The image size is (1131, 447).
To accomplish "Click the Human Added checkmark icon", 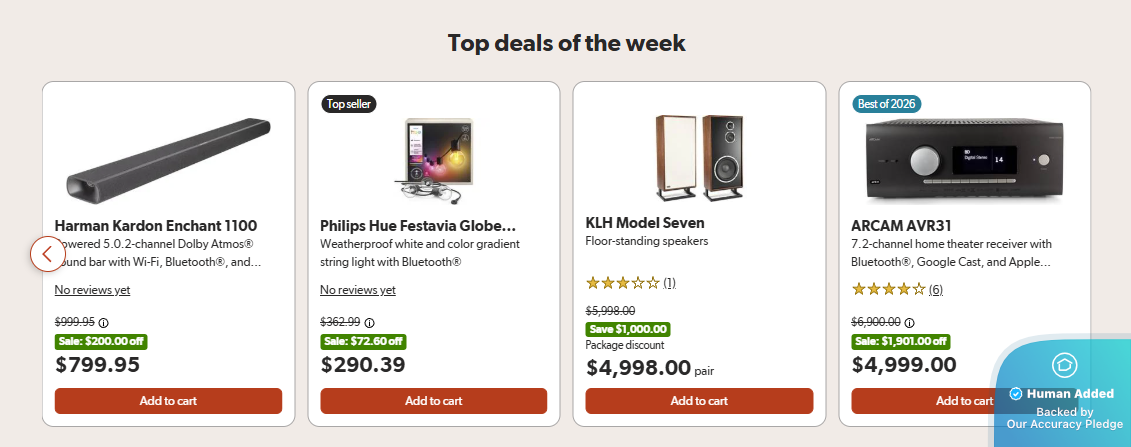I will click(1016, 394).
